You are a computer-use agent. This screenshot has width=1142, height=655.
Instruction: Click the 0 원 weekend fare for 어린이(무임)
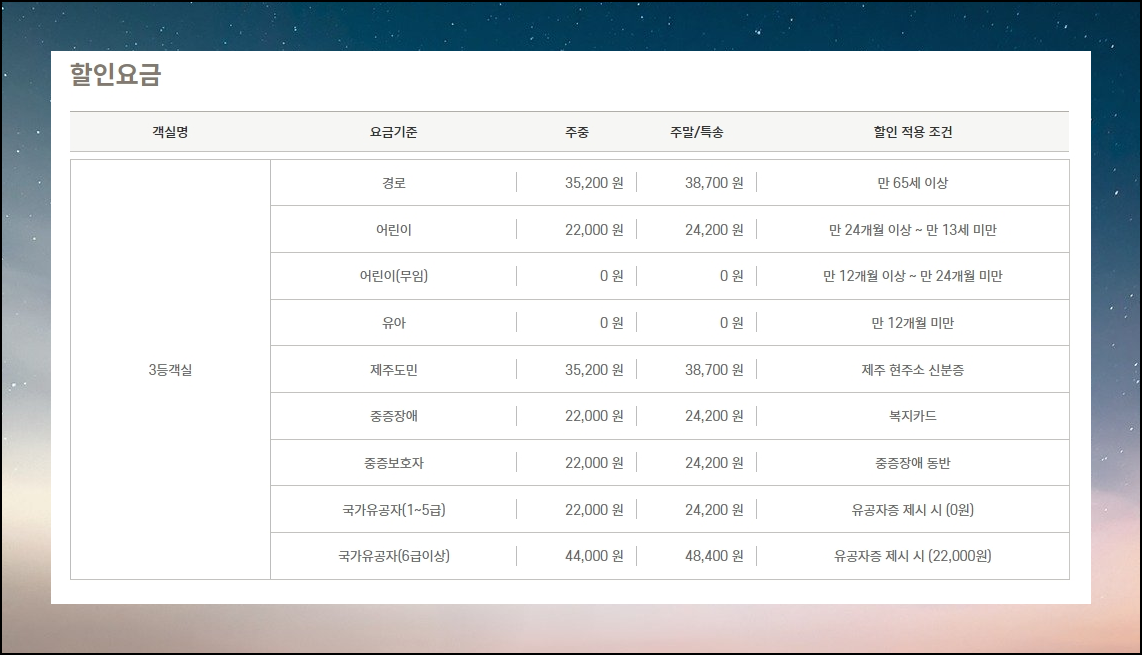[731, 276]
